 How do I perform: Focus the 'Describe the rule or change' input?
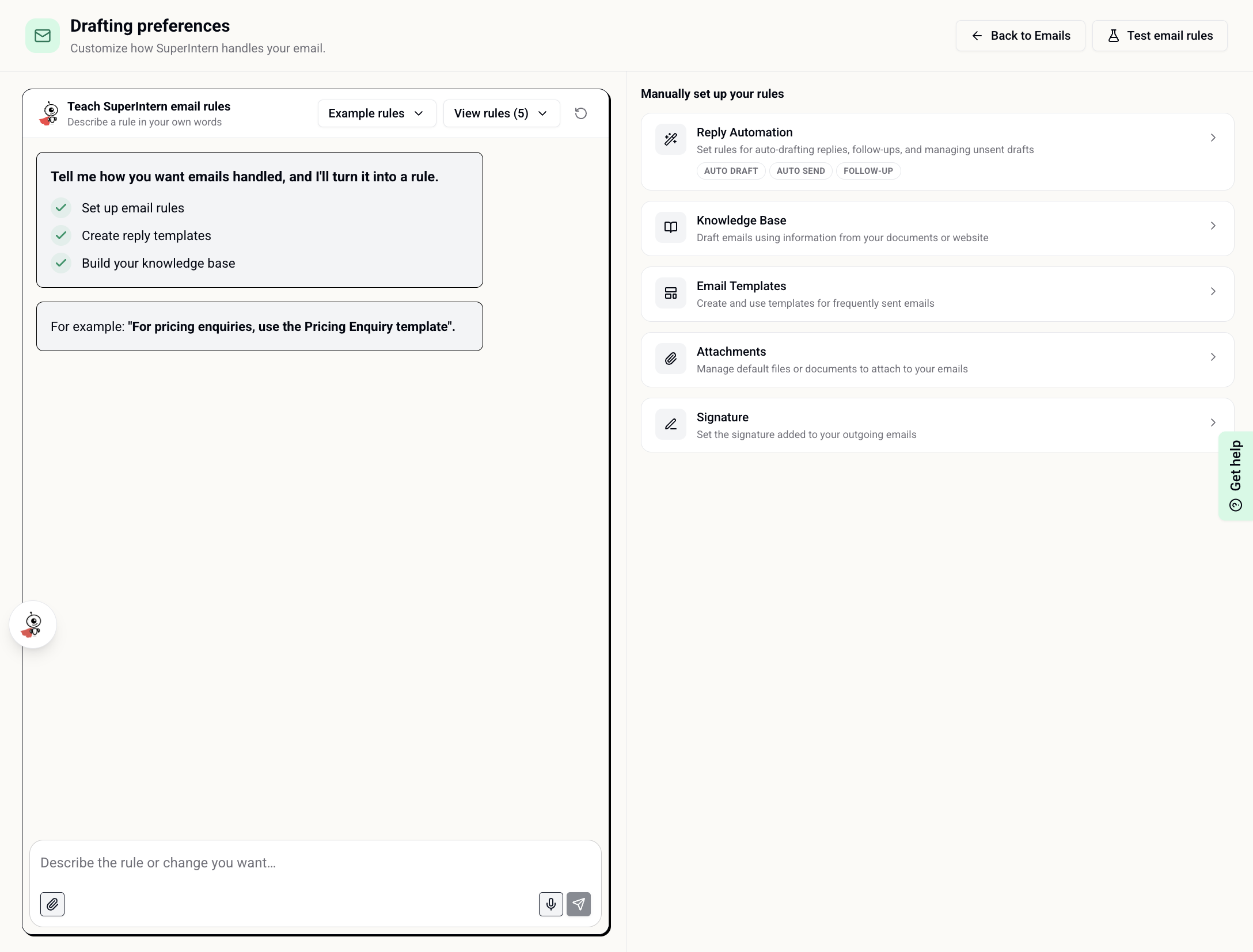[x=316, y=863]
